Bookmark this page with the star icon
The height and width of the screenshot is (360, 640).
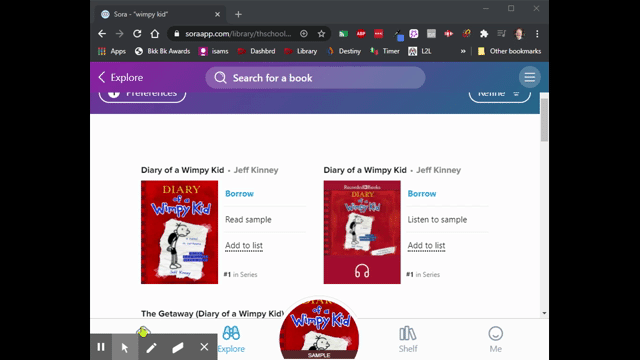tap(321, 34)
